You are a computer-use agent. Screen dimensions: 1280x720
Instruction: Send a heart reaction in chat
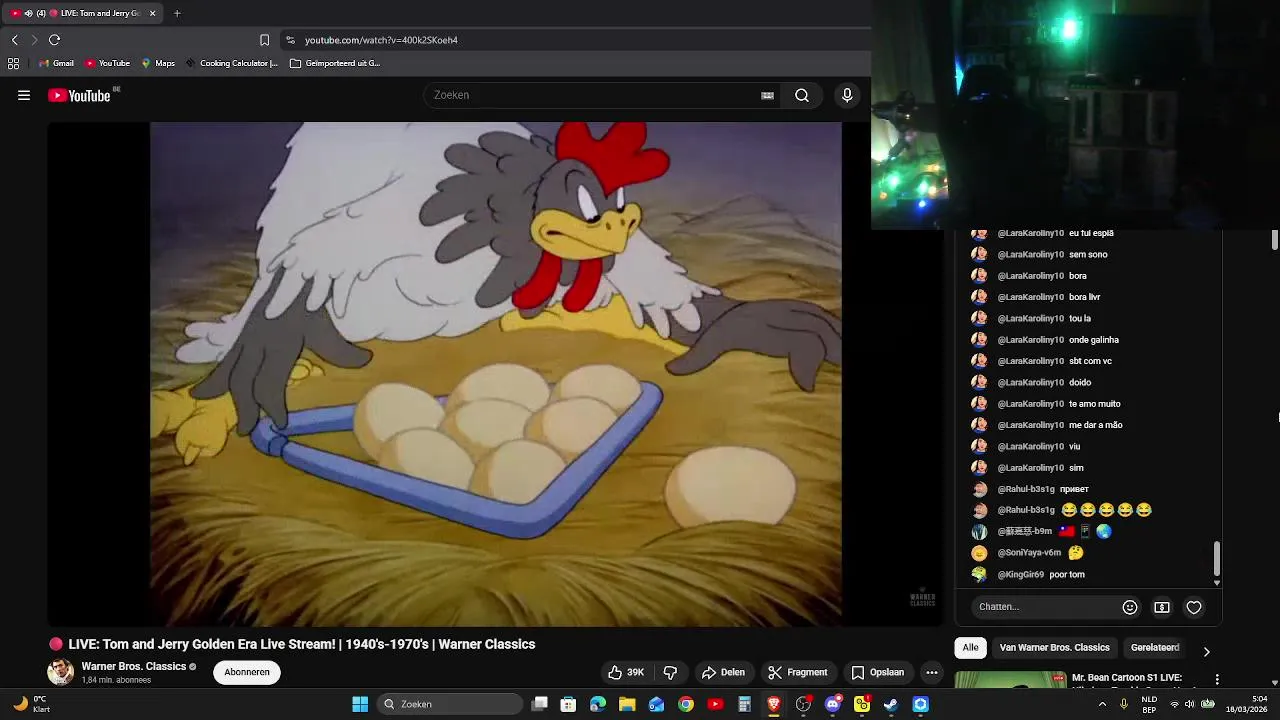(1194, 607)
